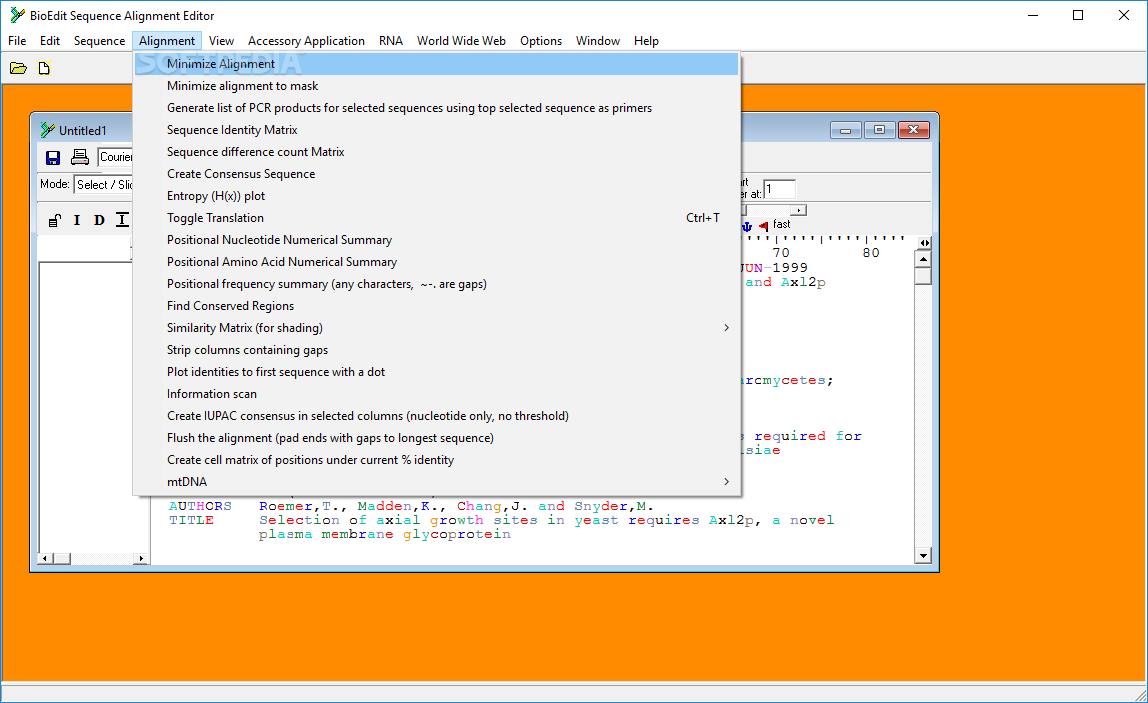Click the word AUTHORS in the sequence view
This screenshot has width=1148, height=703.
[x=200, y=507]
